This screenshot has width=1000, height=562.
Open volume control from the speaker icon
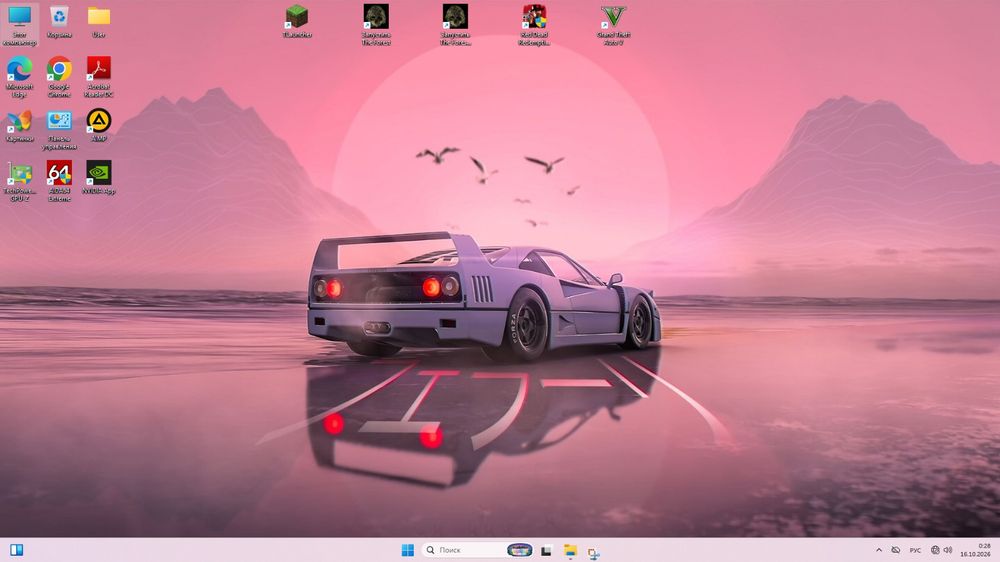click(x=948, y=550)
